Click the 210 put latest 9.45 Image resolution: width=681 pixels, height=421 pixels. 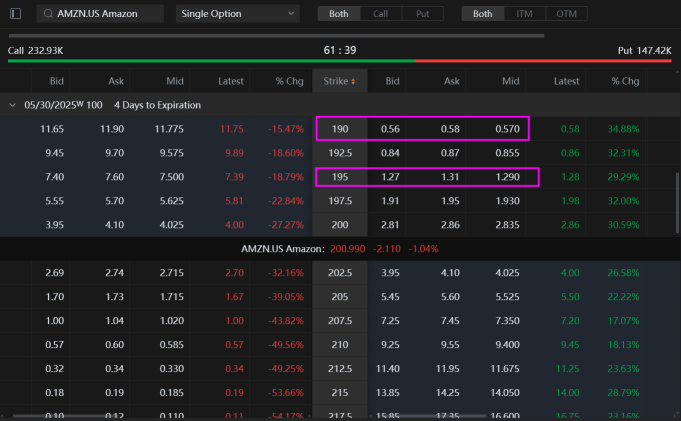570,345
